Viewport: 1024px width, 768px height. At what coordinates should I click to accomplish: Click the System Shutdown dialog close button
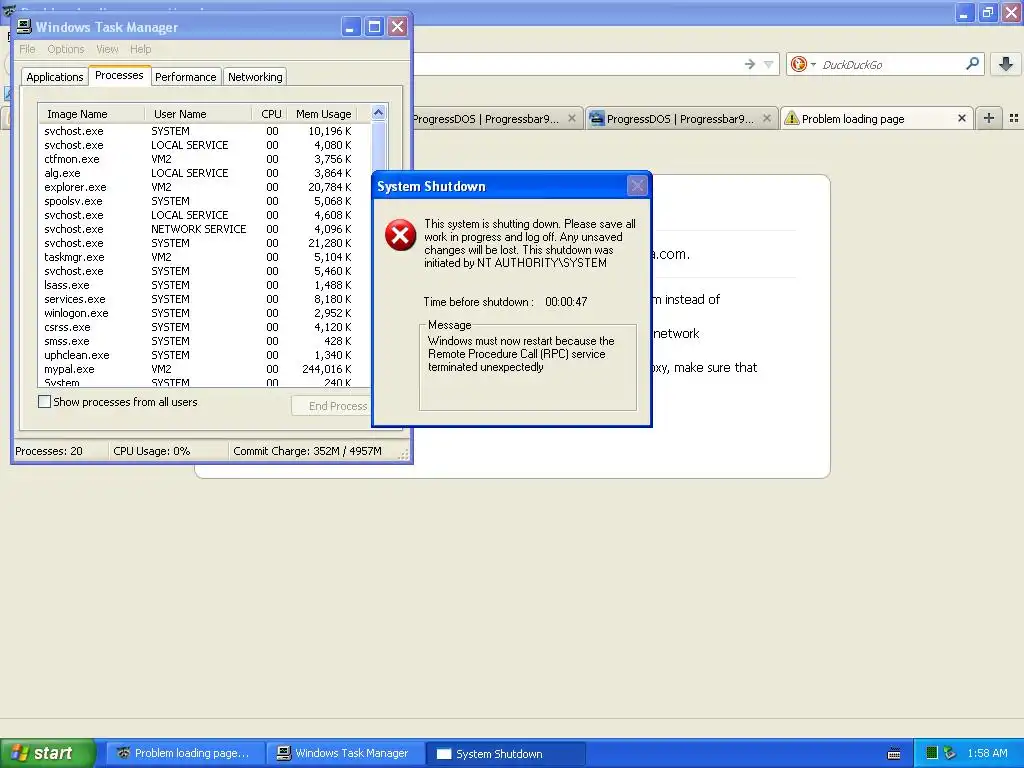637,186
